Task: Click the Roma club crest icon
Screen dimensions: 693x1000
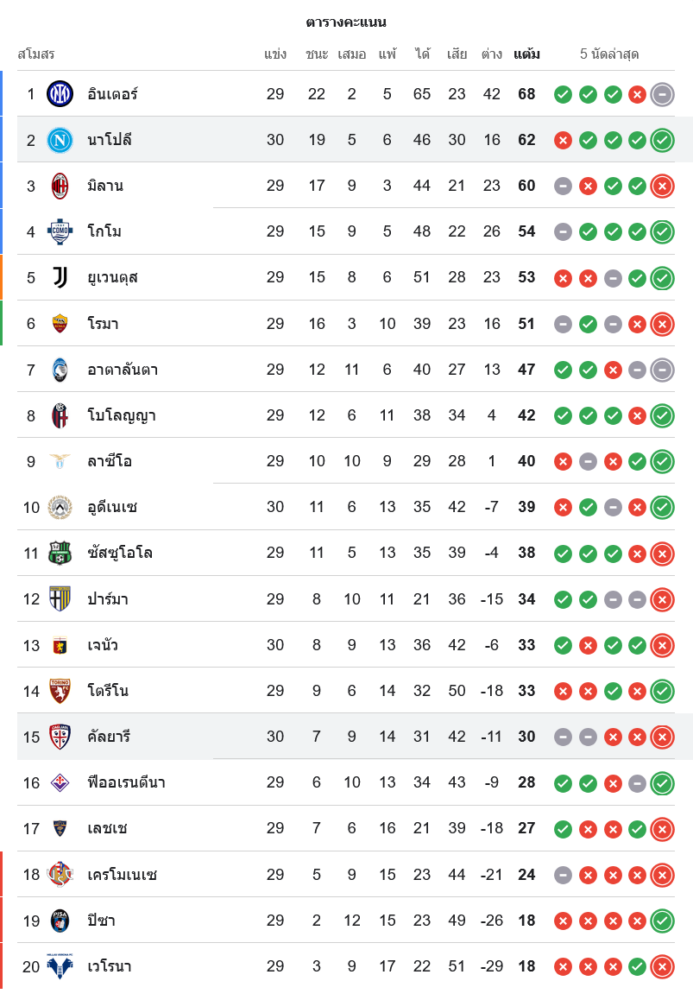Action: tap(60, 324)
